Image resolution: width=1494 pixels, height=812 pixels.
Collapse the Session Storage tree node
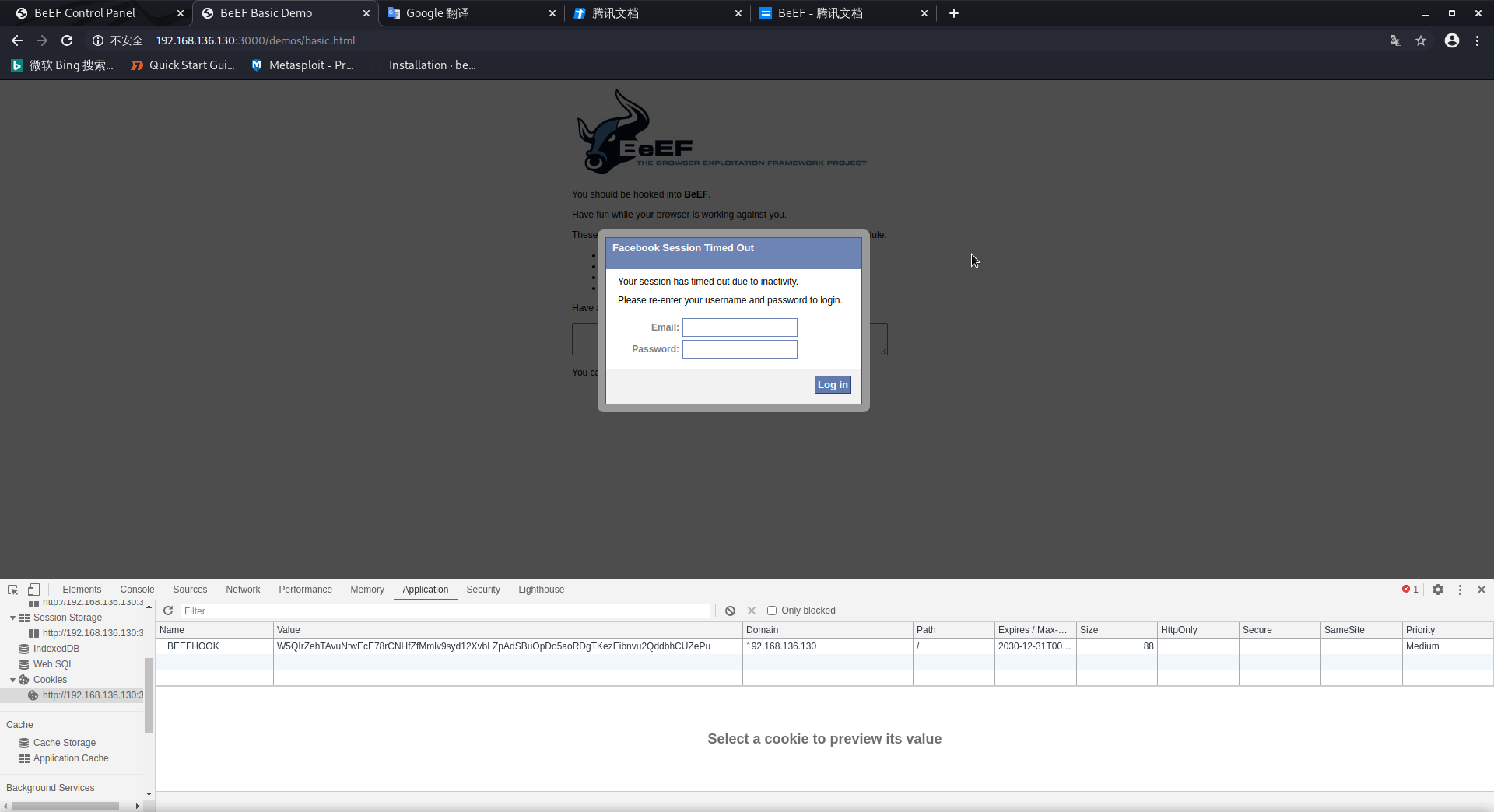pyautogui.click(x=12, y=618)
